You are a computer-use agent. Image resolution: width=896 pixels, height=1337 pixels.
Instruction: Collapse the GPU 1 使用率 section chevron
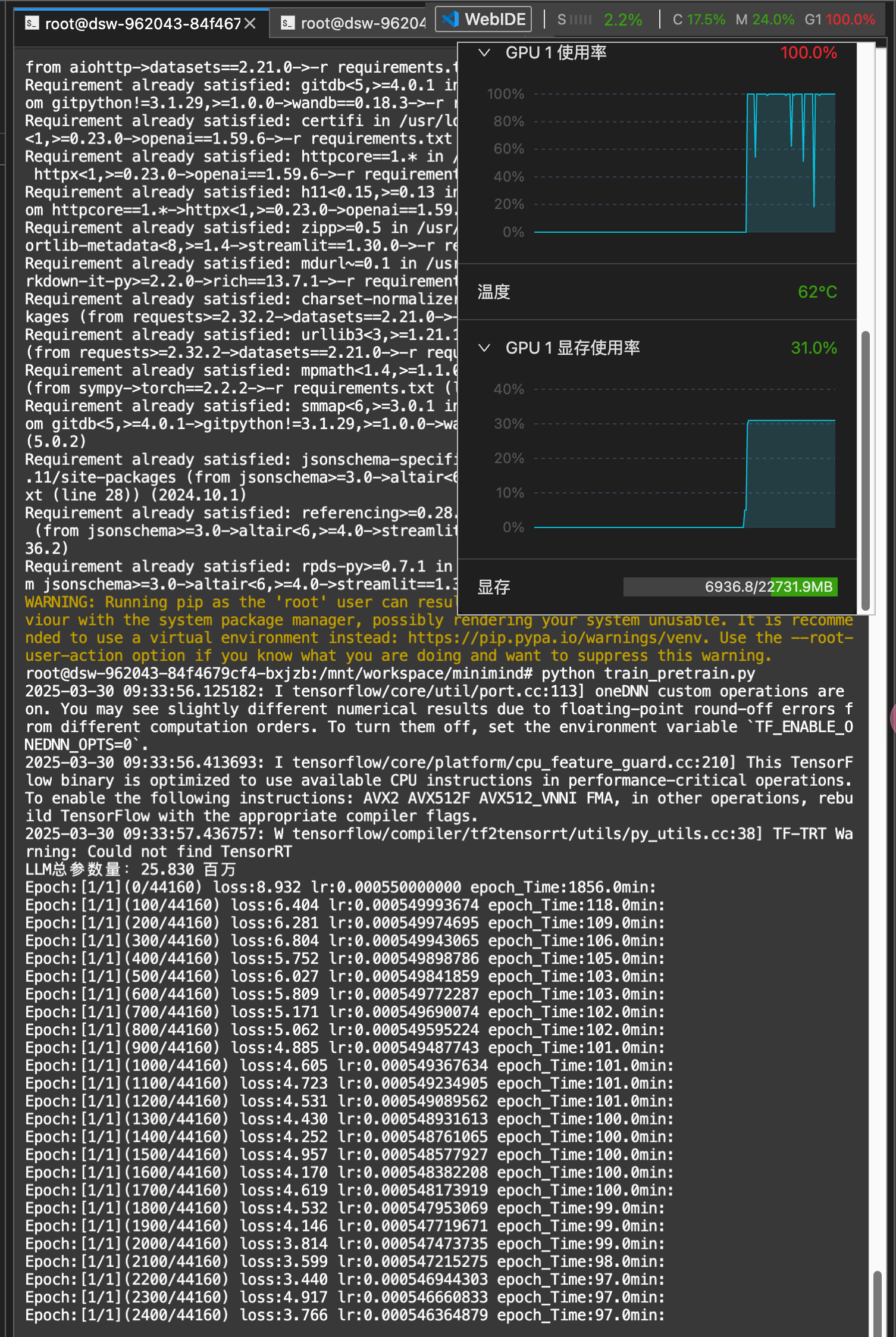(x=485, y=53)
